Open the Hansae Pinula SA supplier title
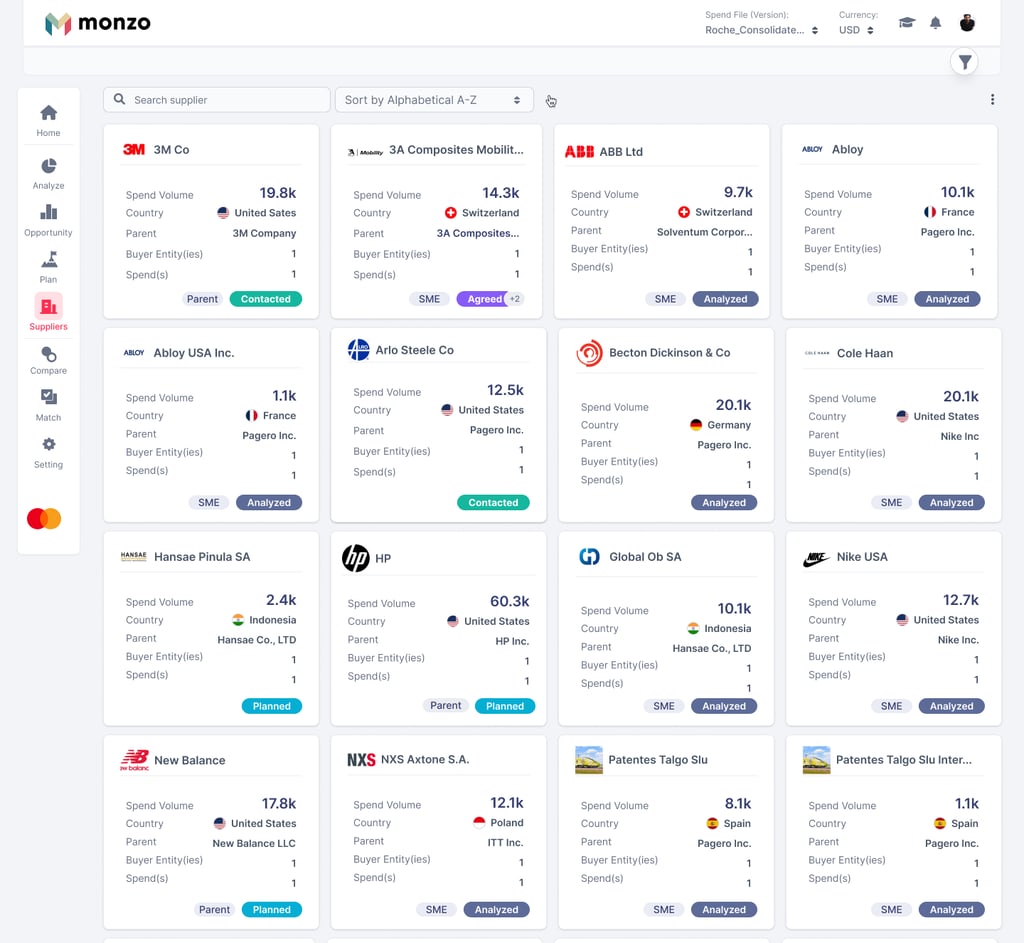Viewport: 1024px width, 943px height. pos(202,557)
